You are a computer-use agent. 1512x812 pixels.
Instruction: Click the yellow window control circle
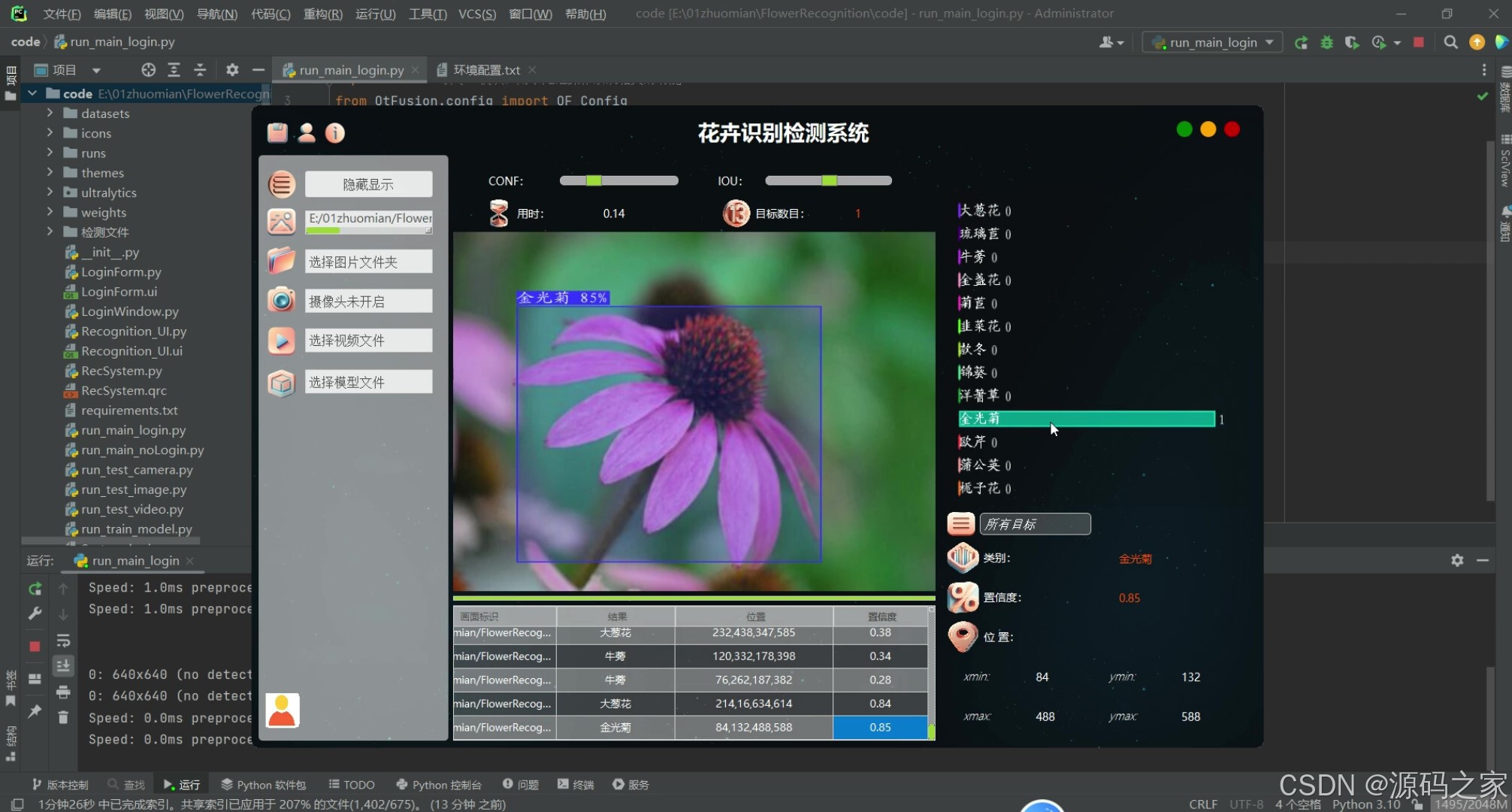1208,129
